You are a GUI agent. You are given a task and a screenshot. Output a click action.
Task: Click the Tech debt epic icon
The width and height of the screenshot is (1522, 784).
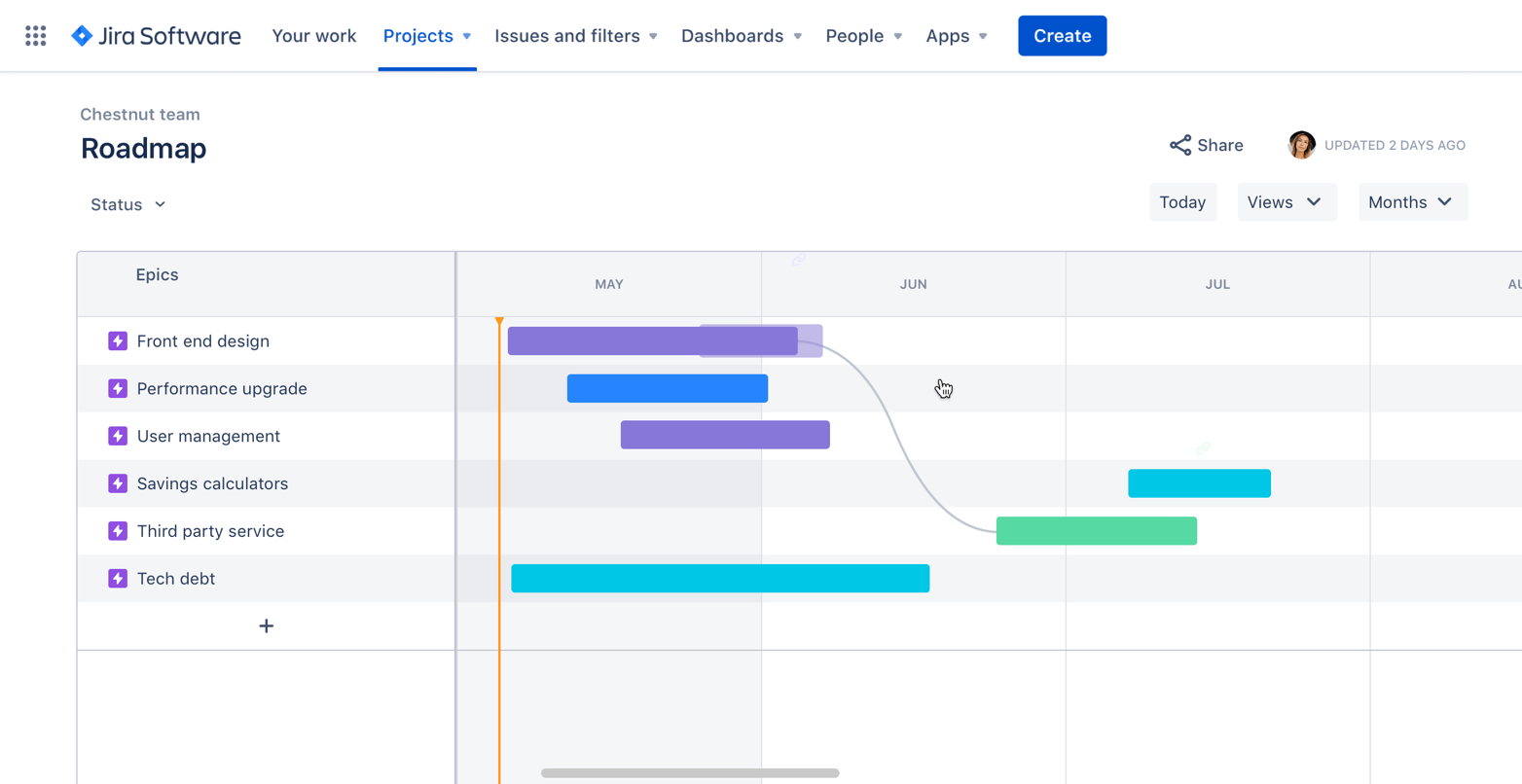117,577
